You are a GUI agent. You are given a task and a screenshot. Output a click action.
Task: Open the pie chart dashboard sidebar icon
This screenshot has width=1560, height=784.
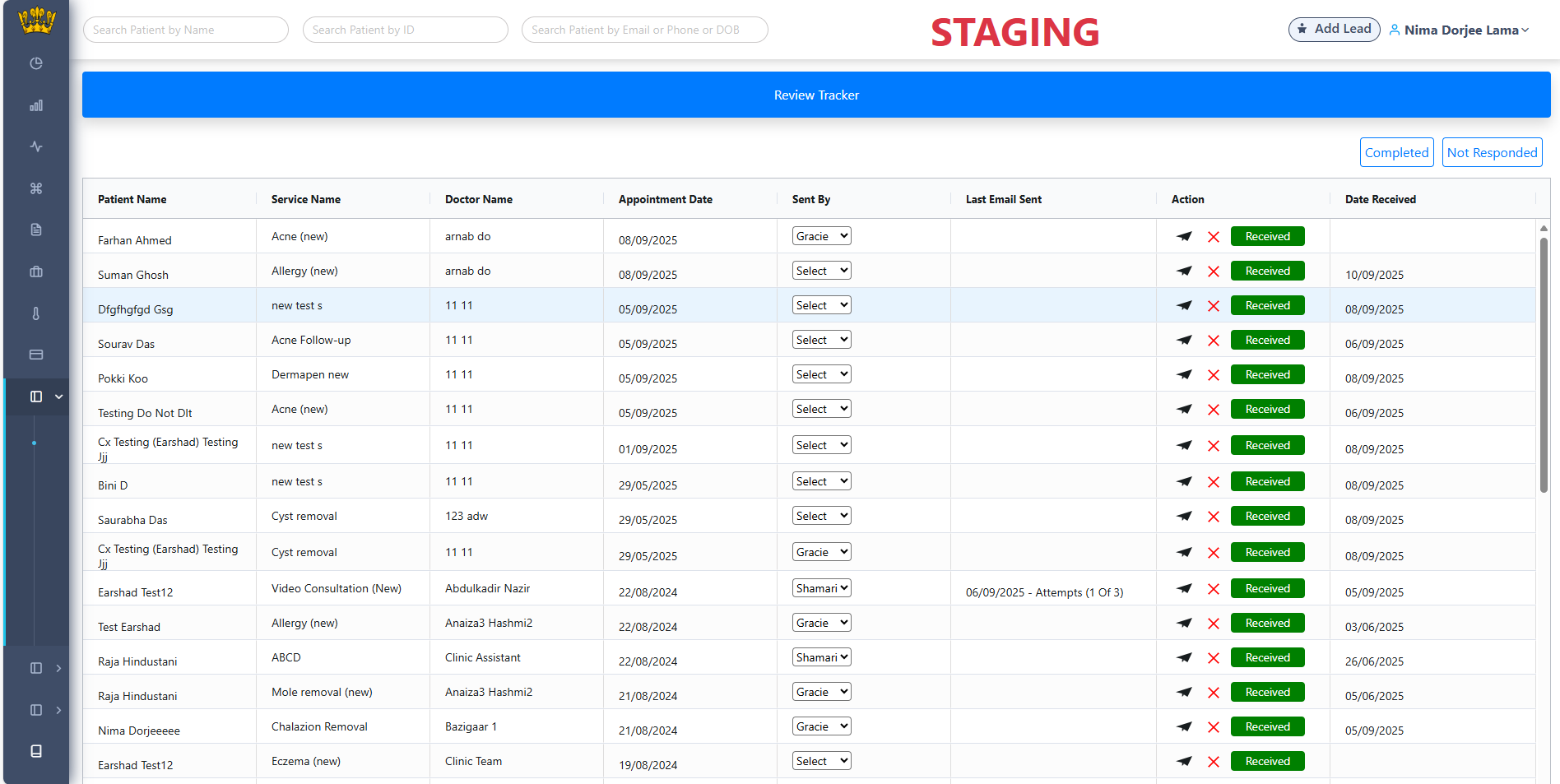pyautogui.click(x=36, y=63)
